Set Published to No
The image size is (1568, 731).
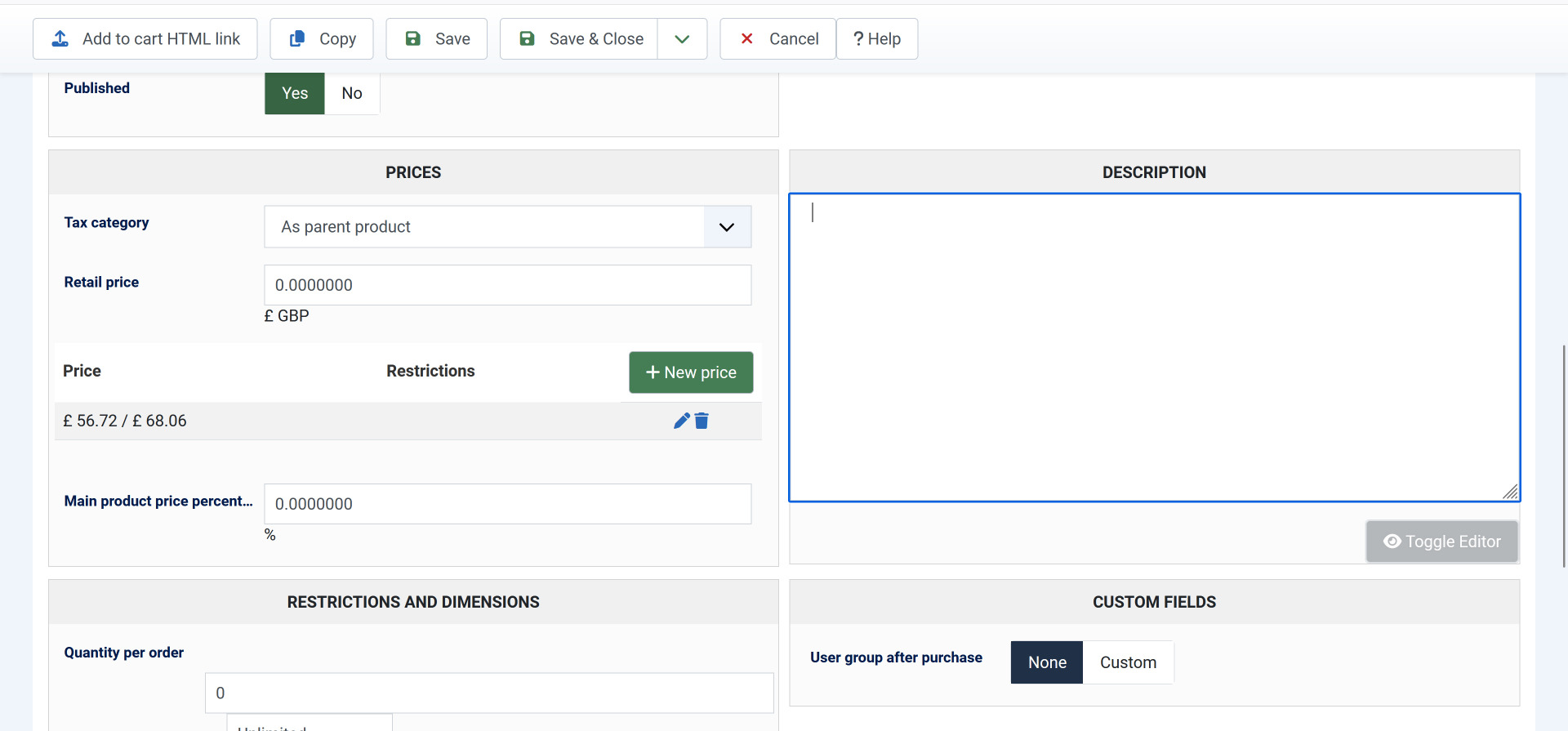352,93
